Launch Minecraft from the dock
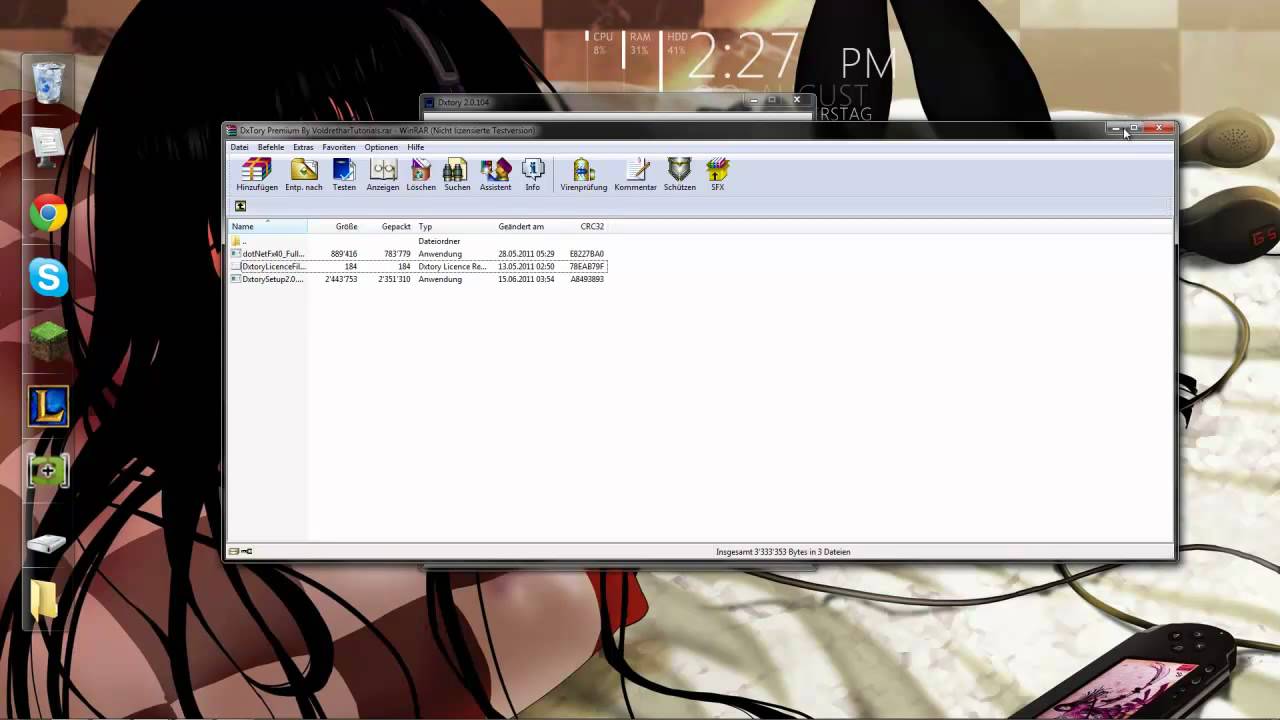Screen dimensions: 1280x720 (x=48, y=341)
